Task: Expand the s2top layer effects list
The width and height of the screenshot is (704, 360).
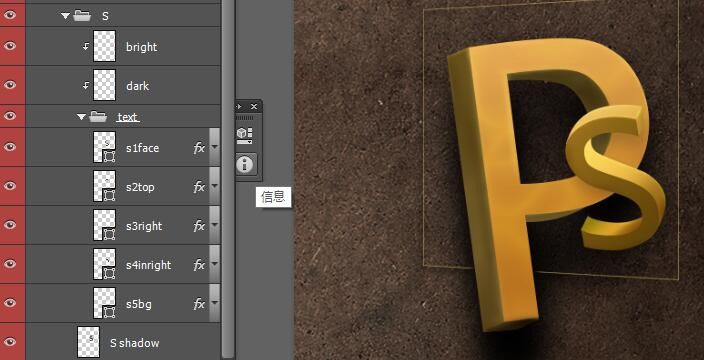Action: click(x=215, y=186)
